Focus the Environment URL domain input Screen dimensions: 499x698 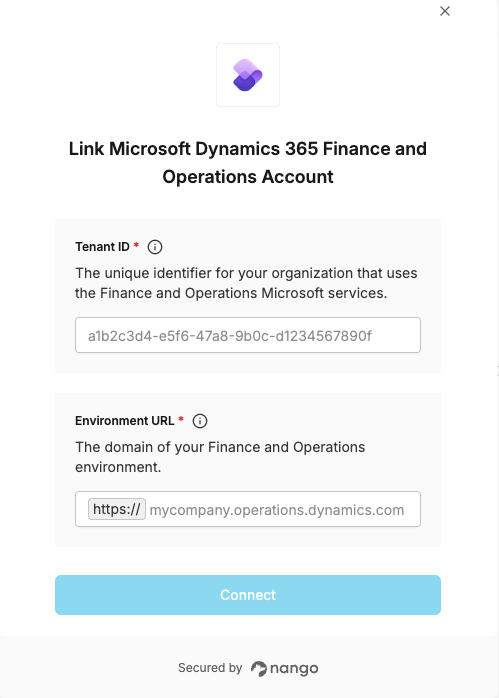click(x=283, y=509)
